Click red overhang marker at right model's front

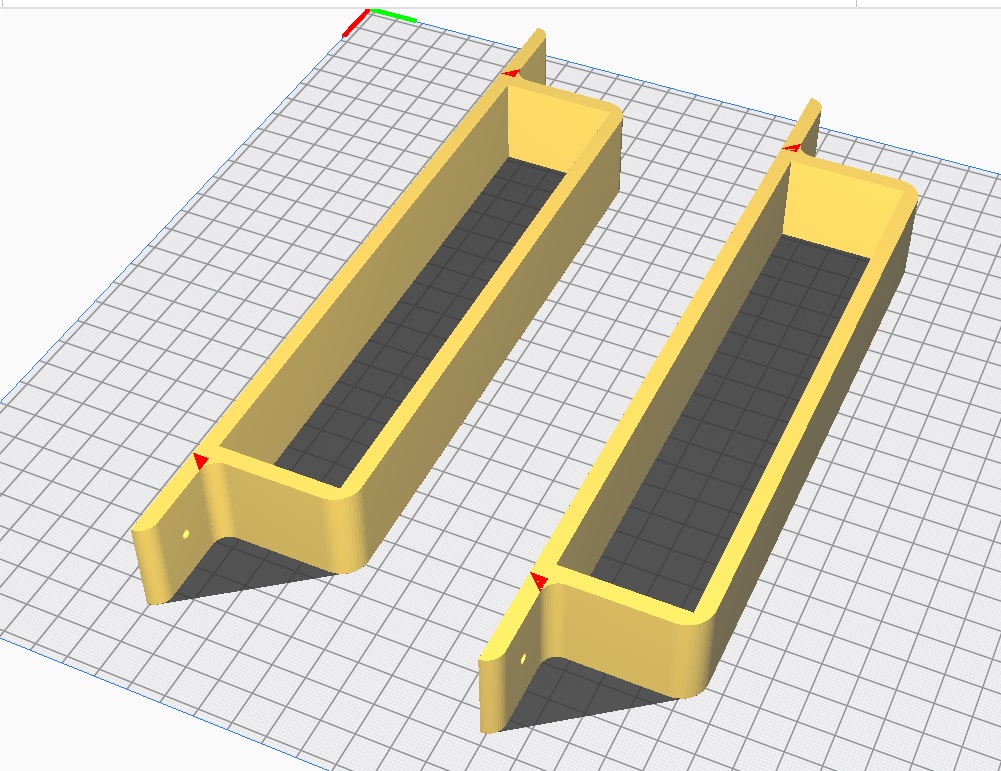point(539,580)
